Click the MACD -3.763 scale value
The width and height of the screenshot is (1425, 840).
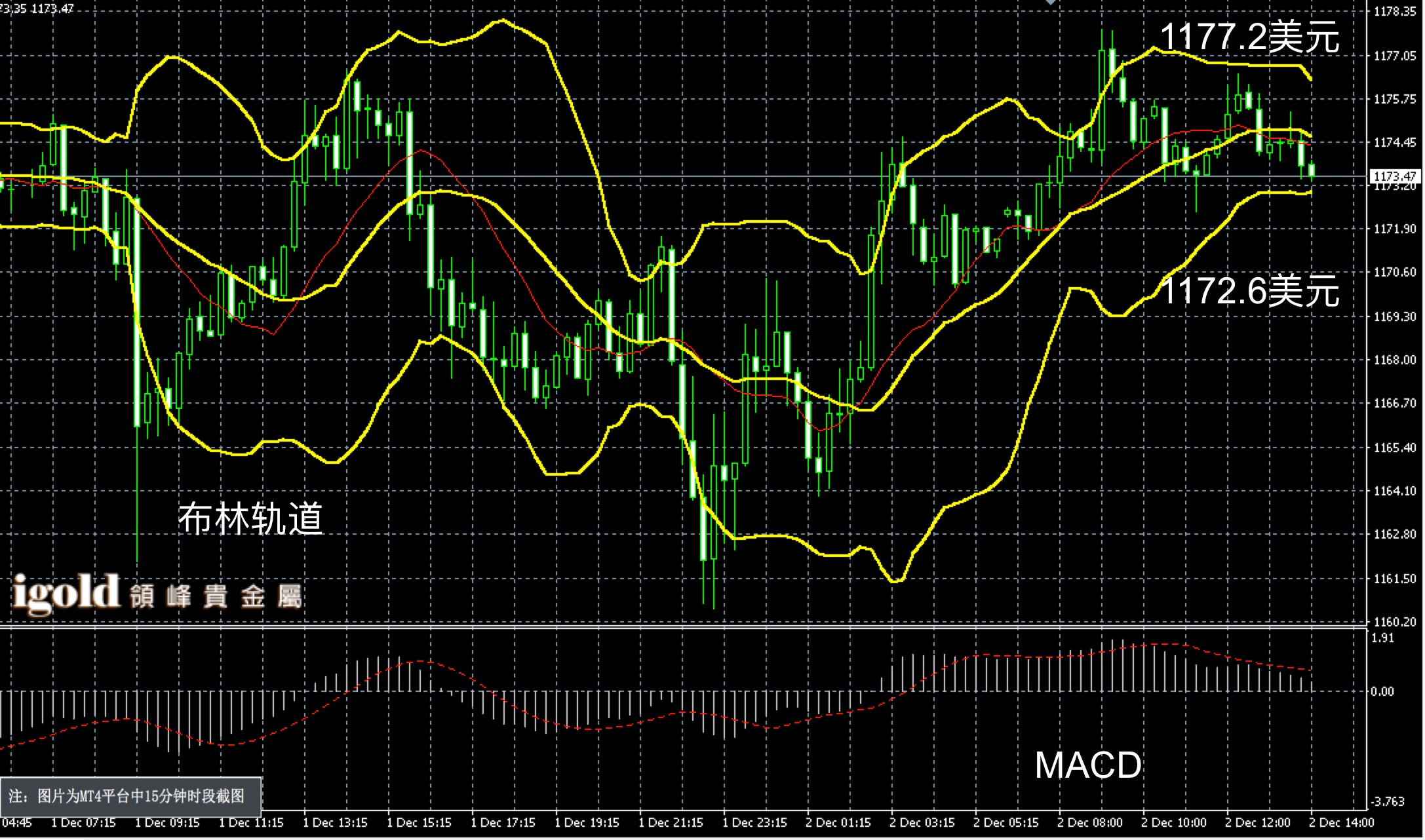[1387, 801]
